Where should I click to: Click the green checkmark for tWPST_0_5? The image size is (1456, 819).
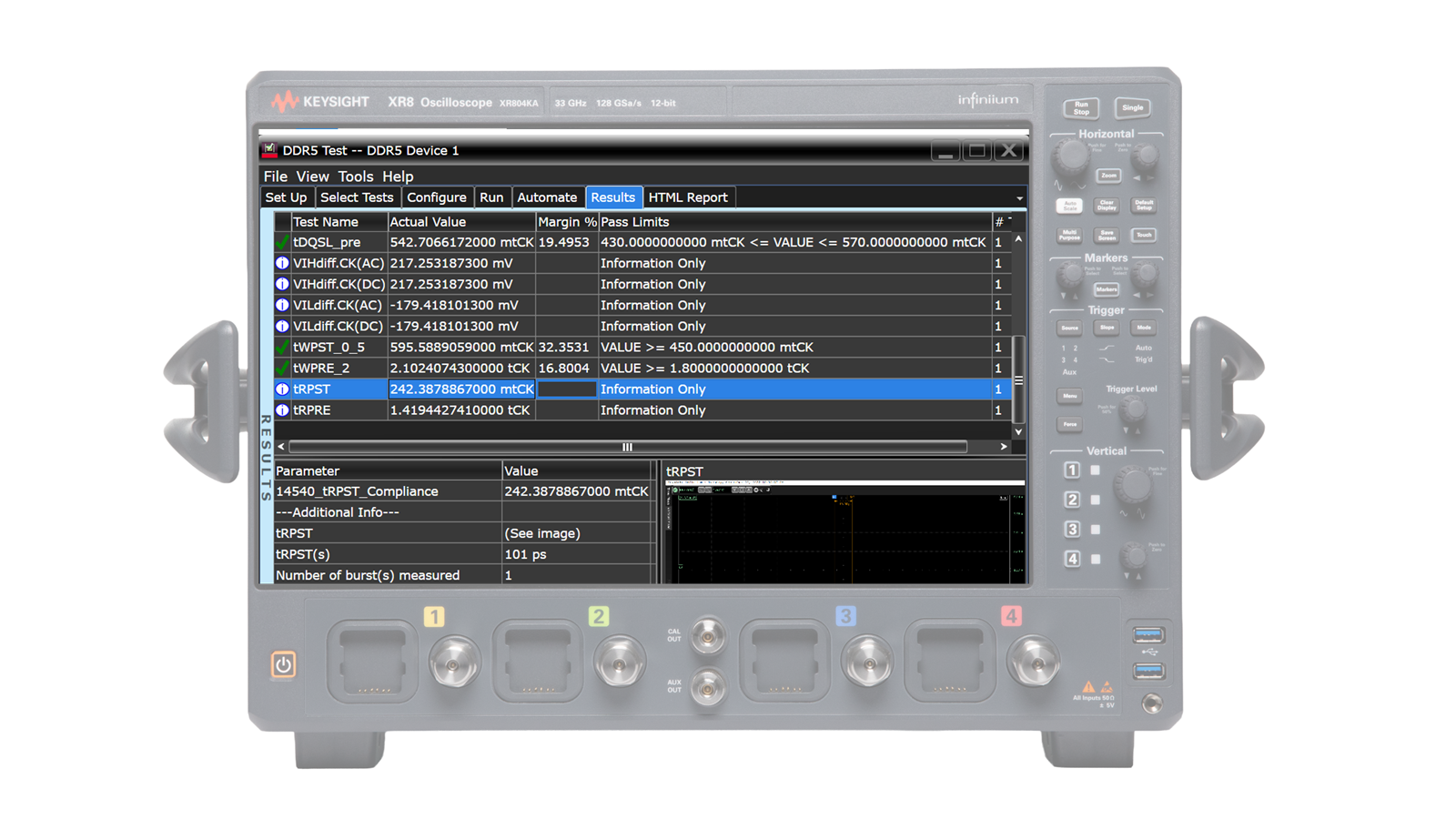[280, 347]
